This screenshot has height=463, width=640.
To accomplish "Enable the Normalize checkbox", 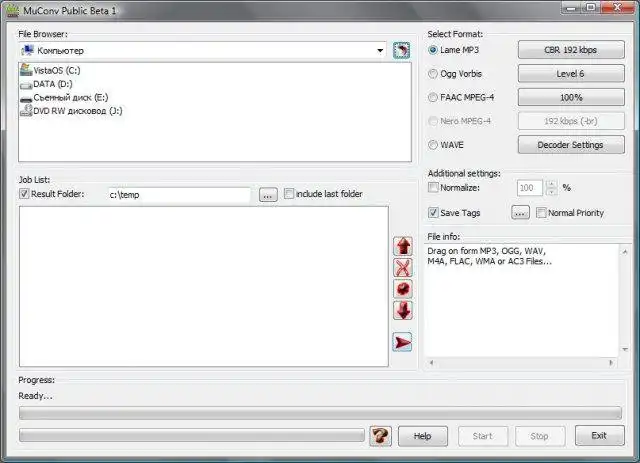I will (x=433, y=187).
